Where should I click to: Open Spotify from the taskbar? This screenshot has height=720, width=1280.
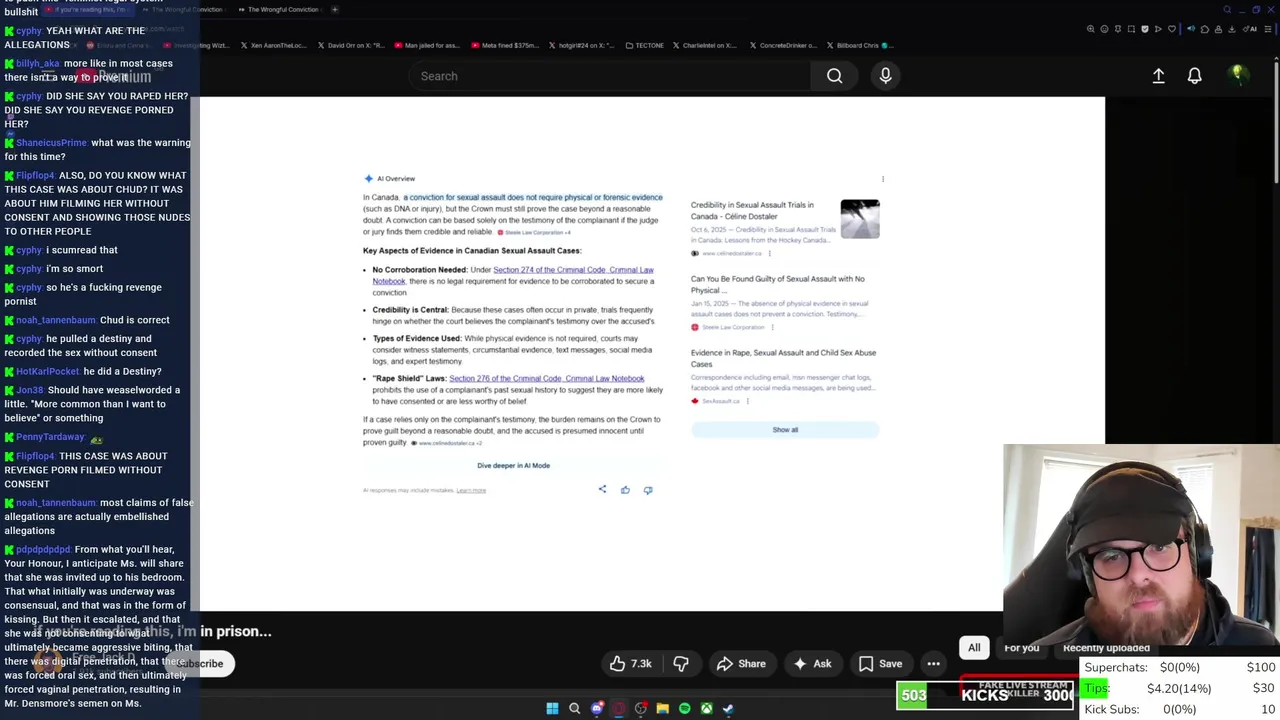pyautogui.click(x=684, y=708)
